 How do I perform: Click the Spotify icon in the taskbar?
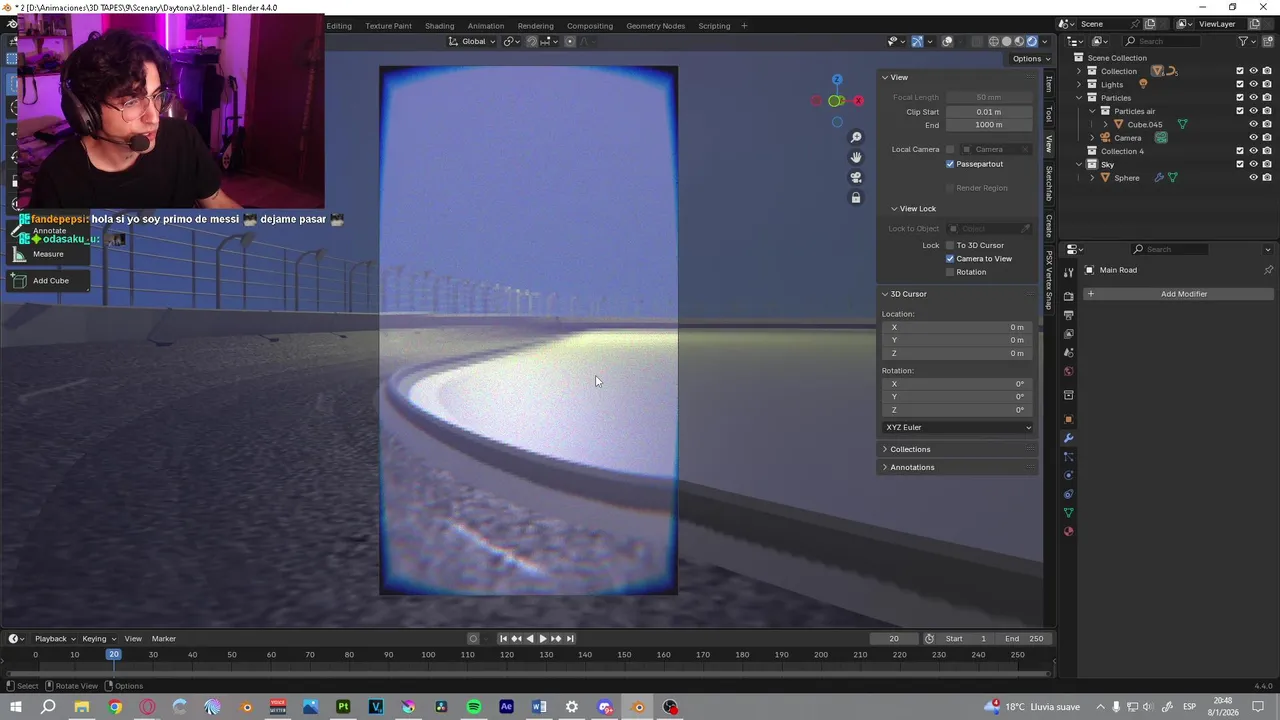[474, 707]
